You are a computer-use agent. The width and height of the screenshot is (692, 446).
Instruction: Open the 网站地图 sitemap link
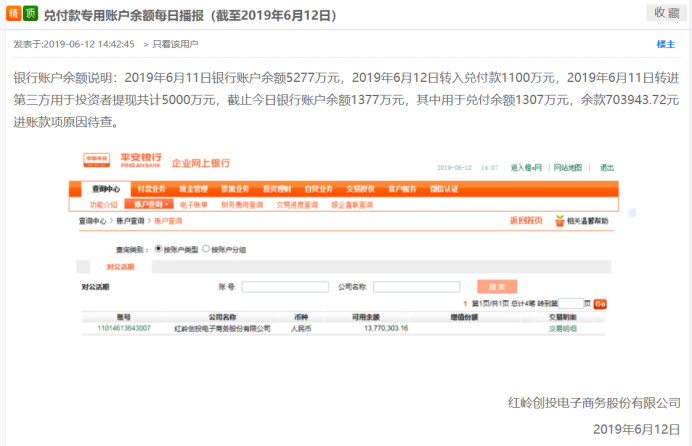click(x=568, y=168)
